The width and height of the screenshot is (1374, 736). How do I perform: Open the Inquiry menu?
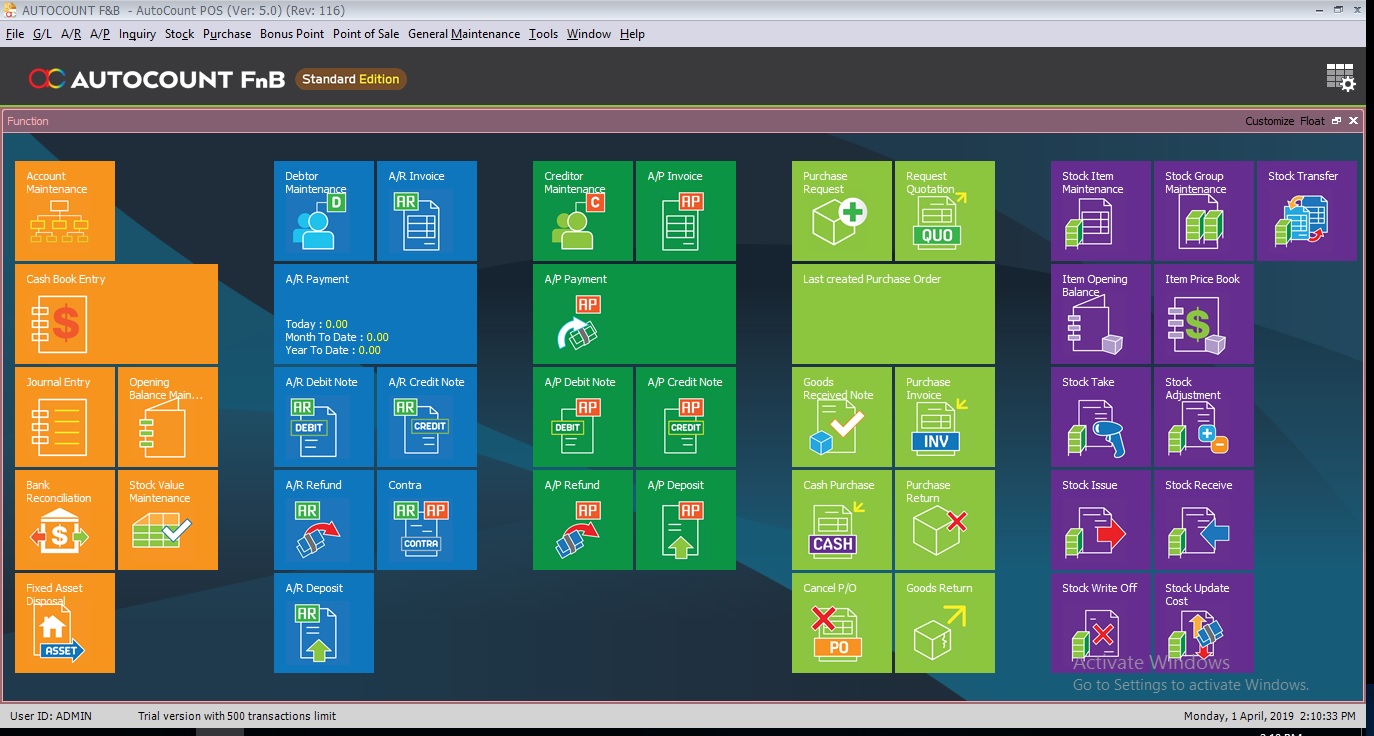click(137, 34)
